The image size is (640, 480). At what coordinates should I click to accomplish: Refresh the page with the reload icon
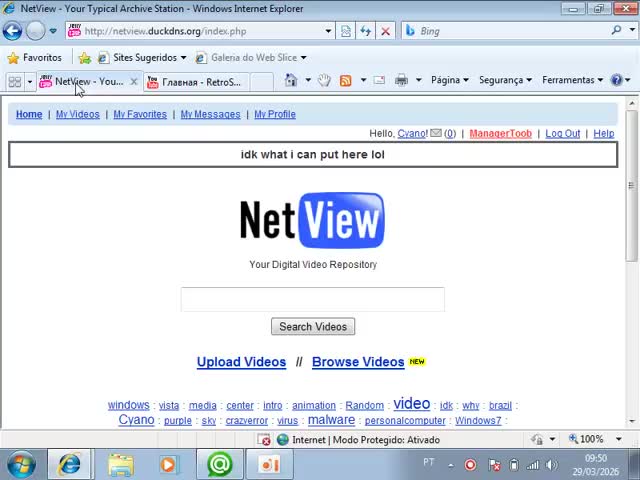click(x=365, y=31)
